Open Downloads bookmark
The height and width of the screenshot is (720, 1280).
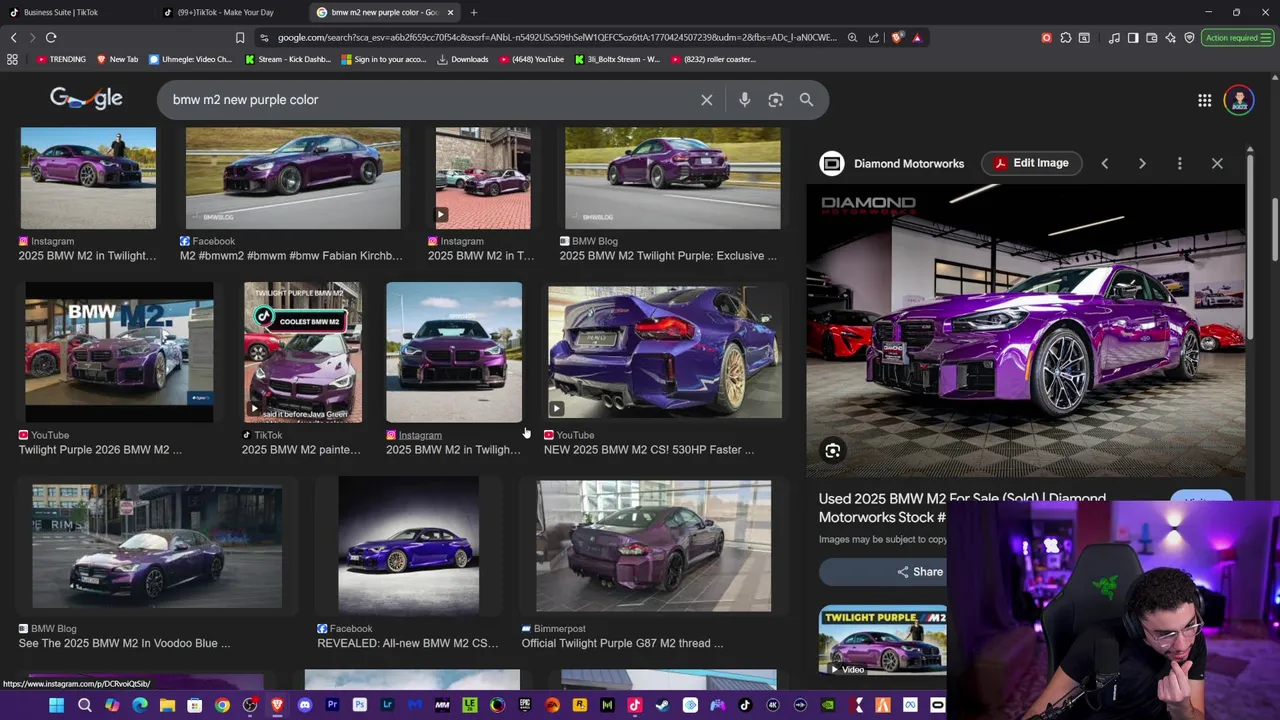463,59
